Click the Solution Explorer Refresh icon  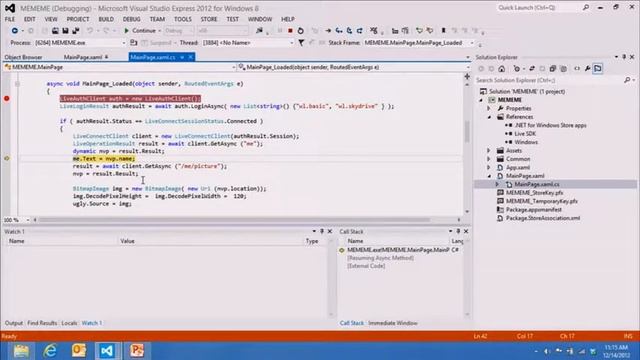click(532, 69)
